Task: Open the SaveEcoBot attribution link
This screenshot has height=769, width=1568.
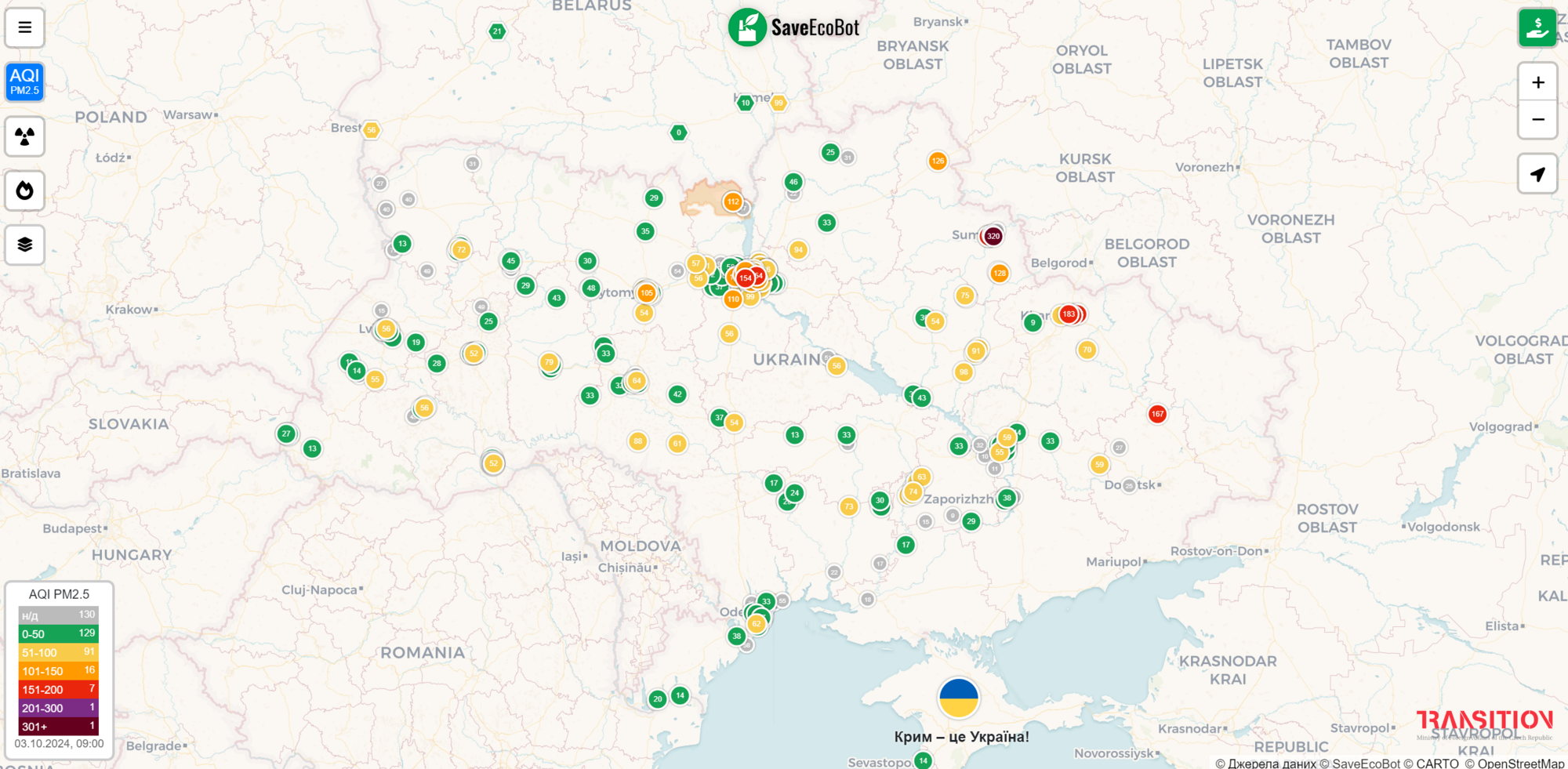Action: (x=1366, y=763)
